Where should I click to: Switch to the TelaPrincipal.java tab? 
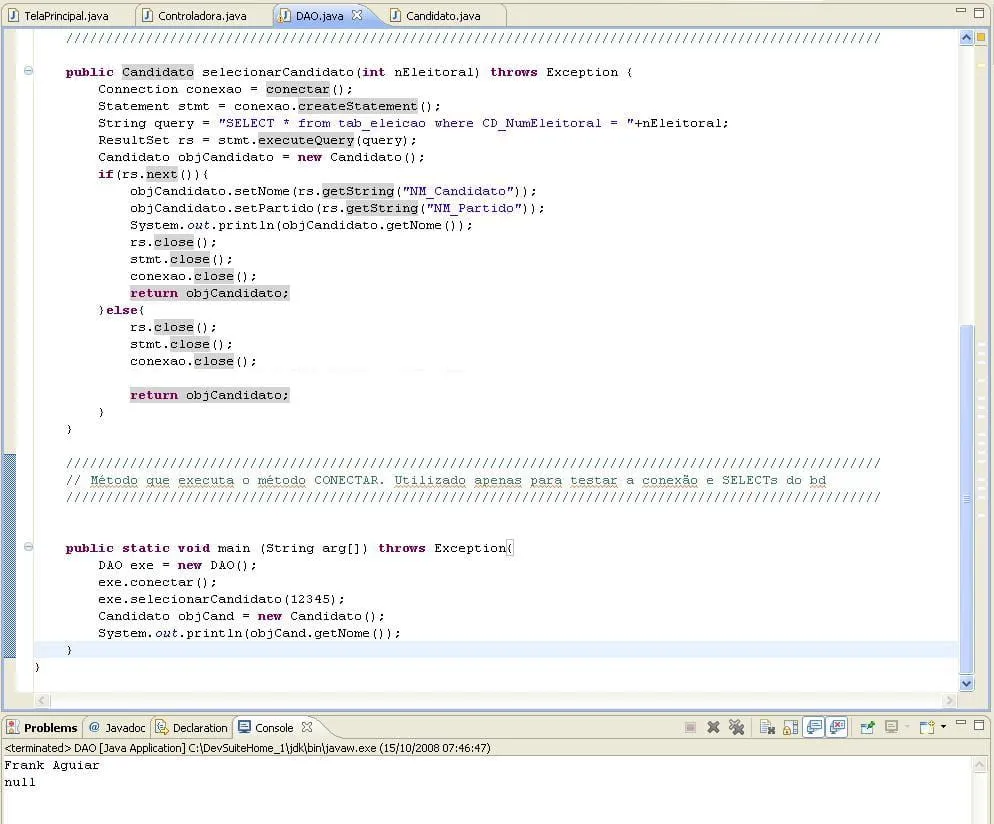click(66, 16)
